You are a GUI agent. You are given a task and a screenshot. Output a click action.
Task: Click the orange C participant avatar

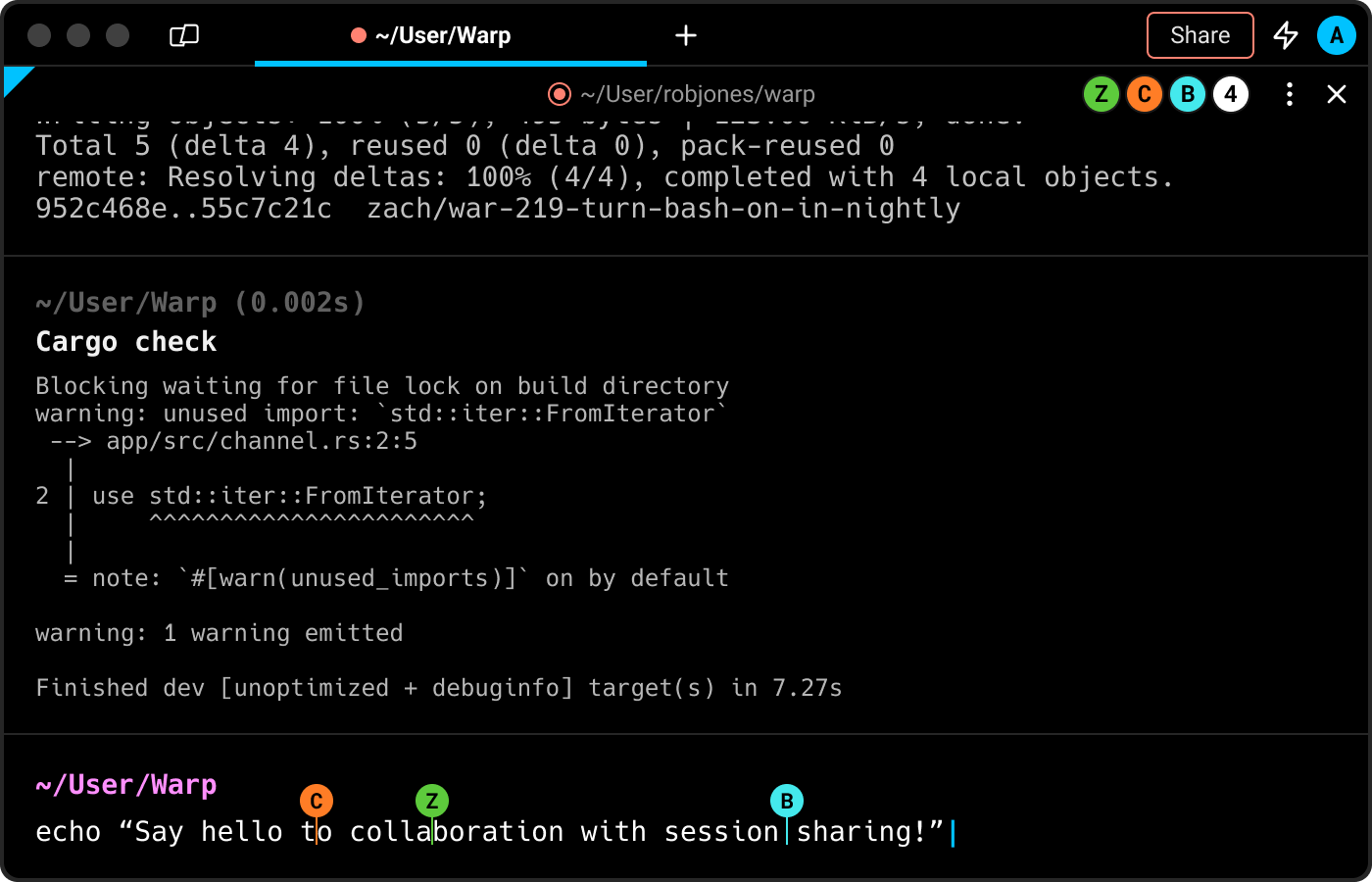tap(1144, 94)
